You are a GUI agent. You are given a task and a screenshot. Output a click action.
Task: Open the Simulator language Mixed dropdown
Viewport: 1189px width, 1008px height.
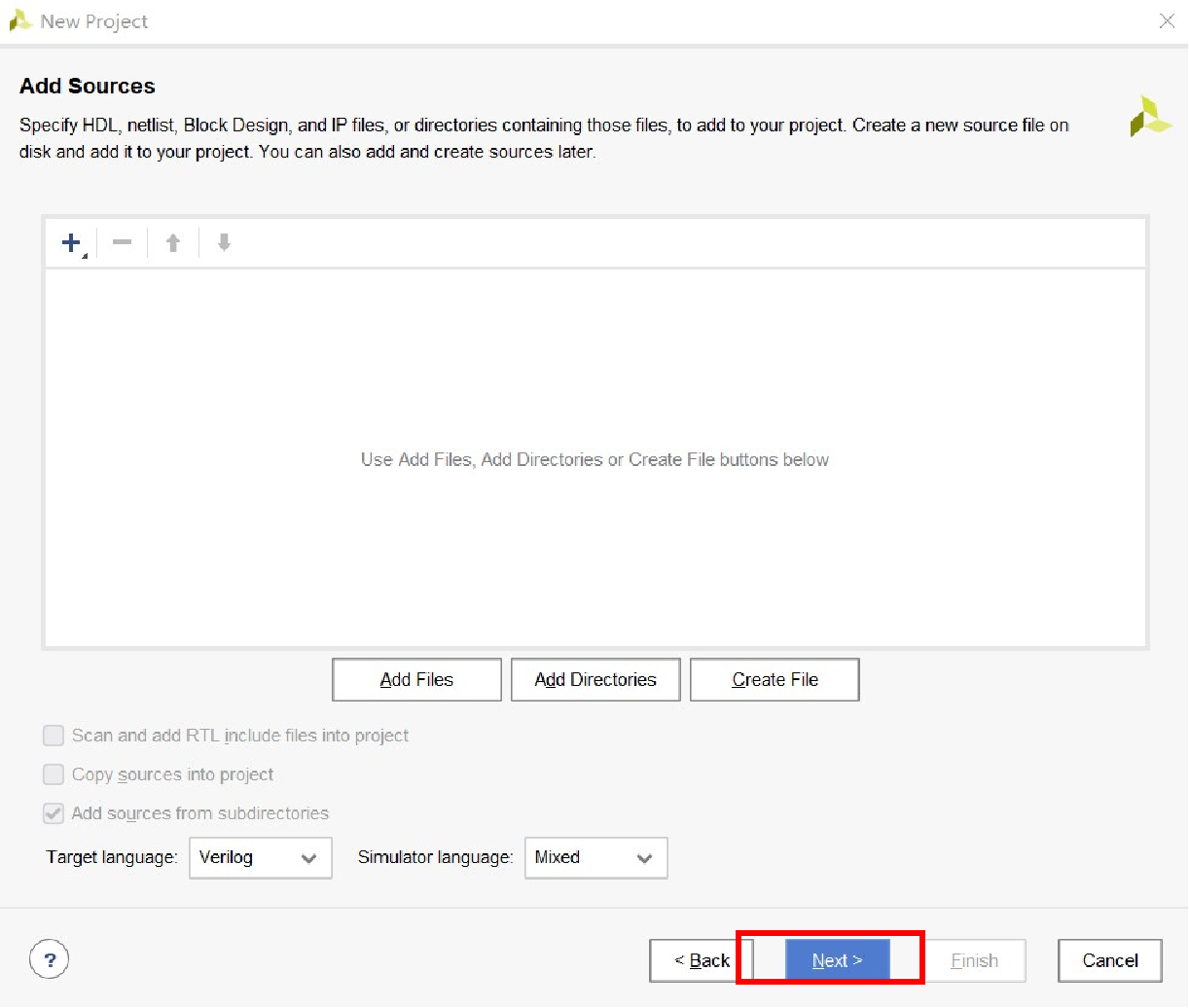(596, 857)
